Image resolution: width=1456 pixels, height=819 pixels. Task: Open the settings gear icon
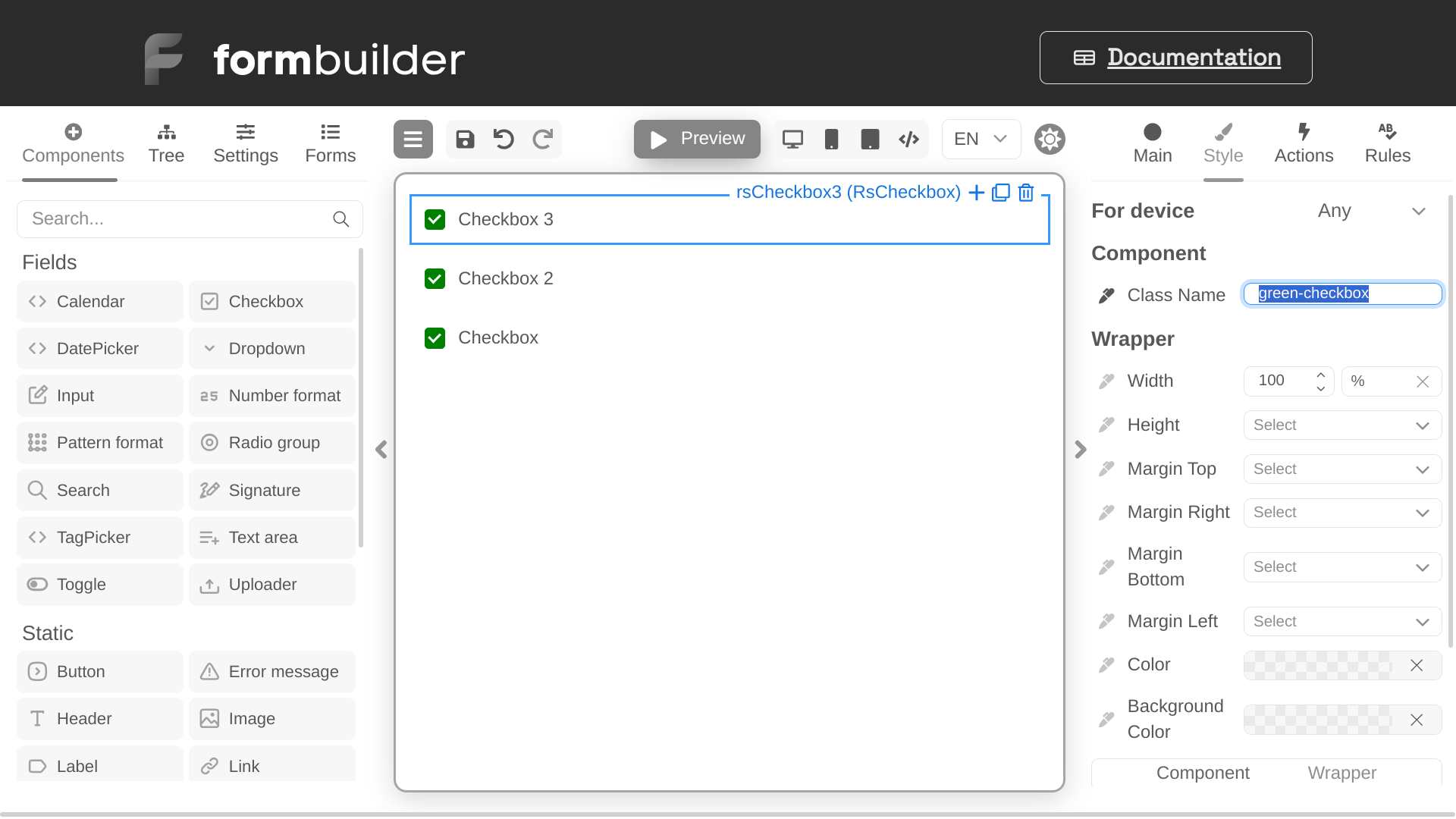coord(1050,138)
